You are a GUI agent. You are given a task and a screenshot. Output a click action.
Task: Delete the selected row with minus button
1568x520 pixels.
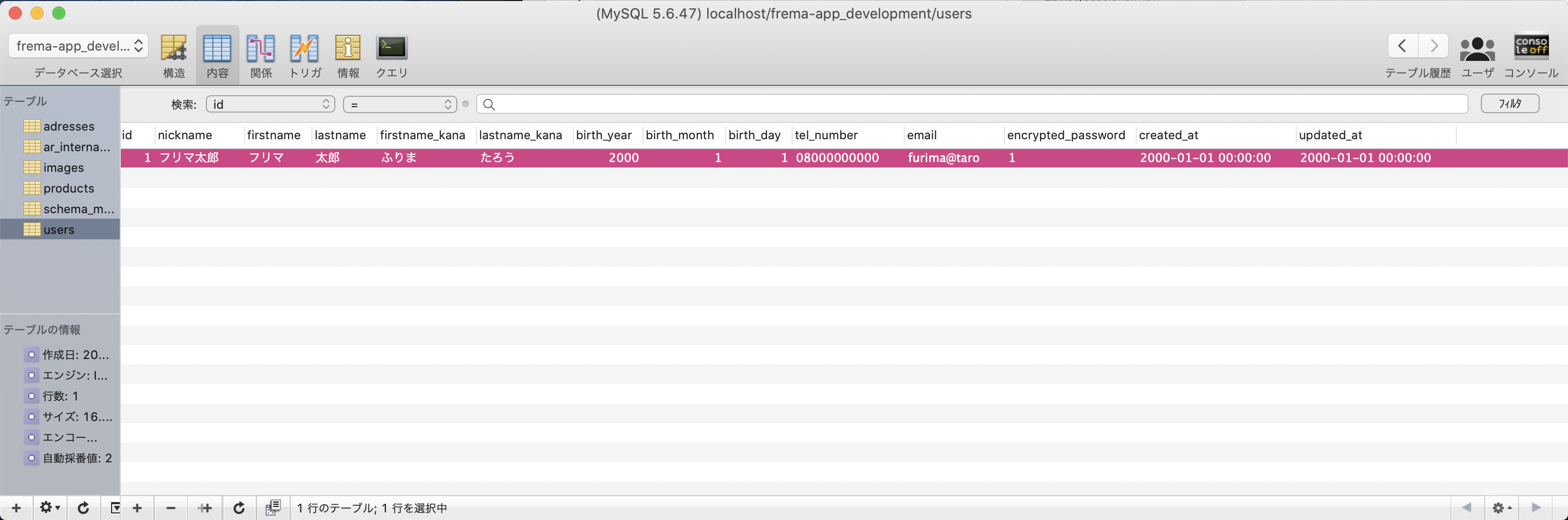point(170,508)
